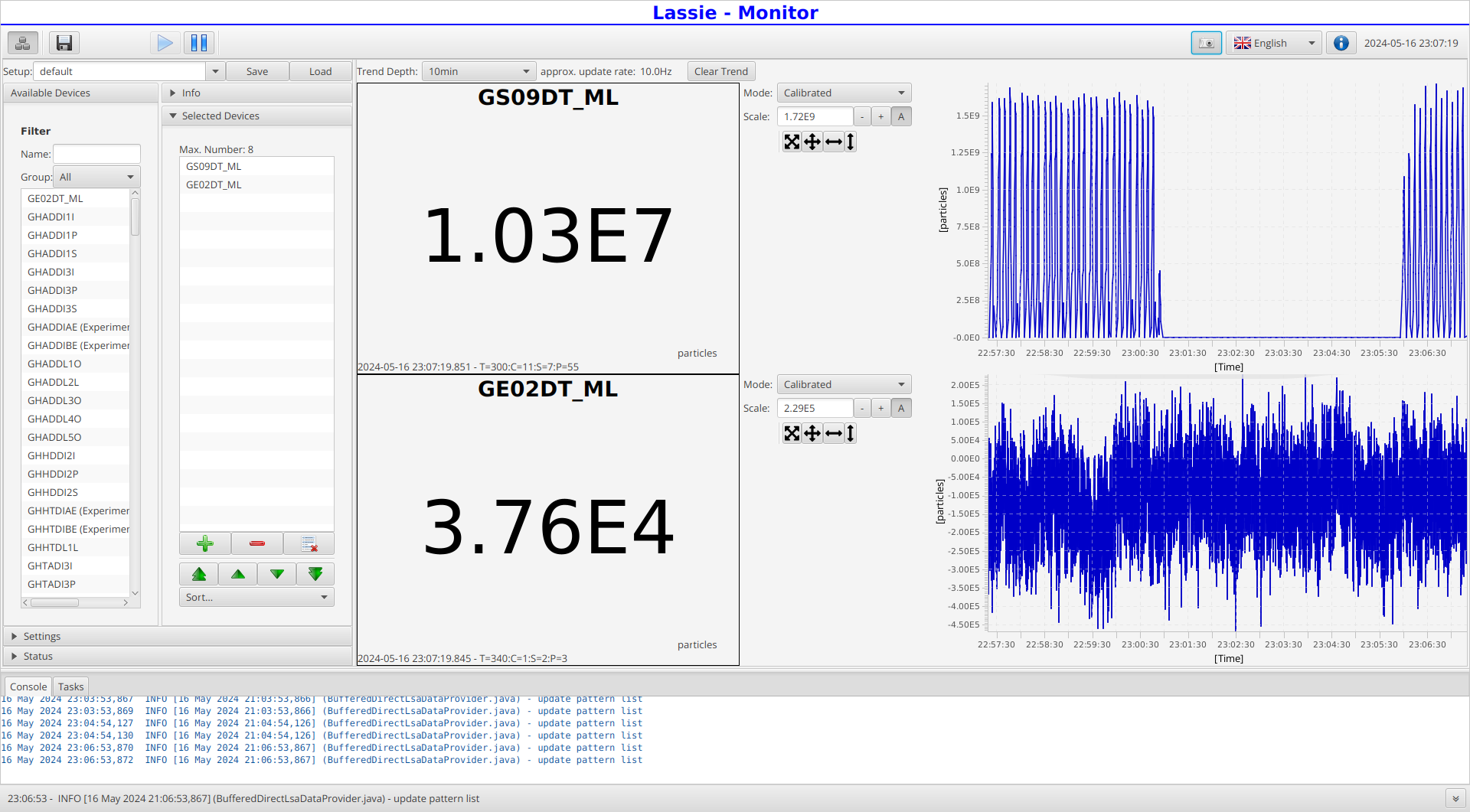Select GHTADI3I in available devices

(x=76, y=566)
